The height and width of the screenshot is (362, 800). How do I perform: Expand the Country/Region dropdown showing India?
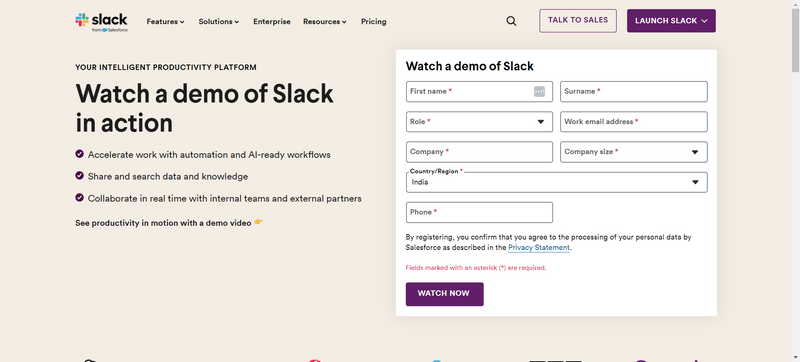click(x=557, y=182)
